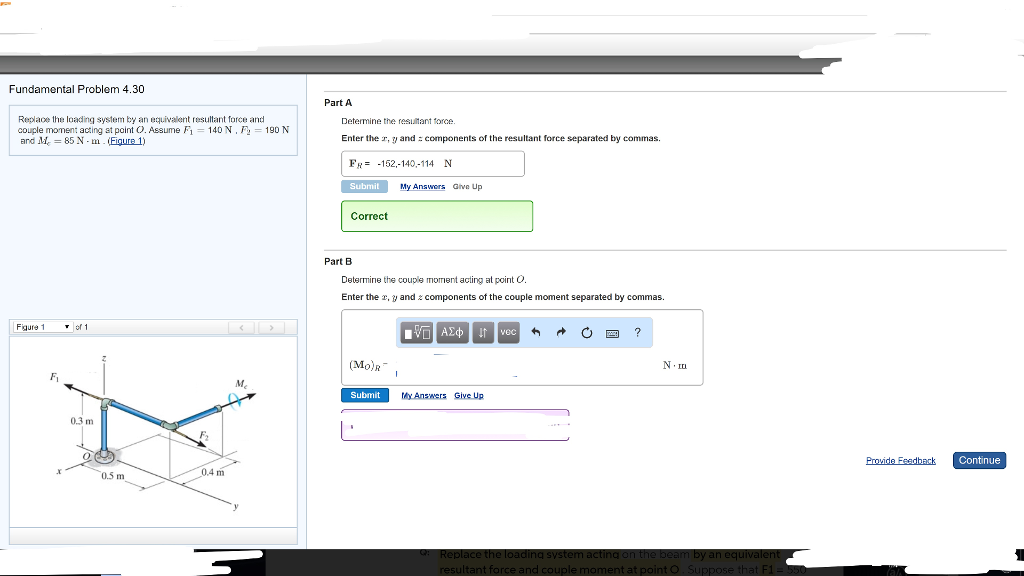Undo the last equation edit
The width and height of the screenshot is (1024, 576).
(x=535, y=331)
